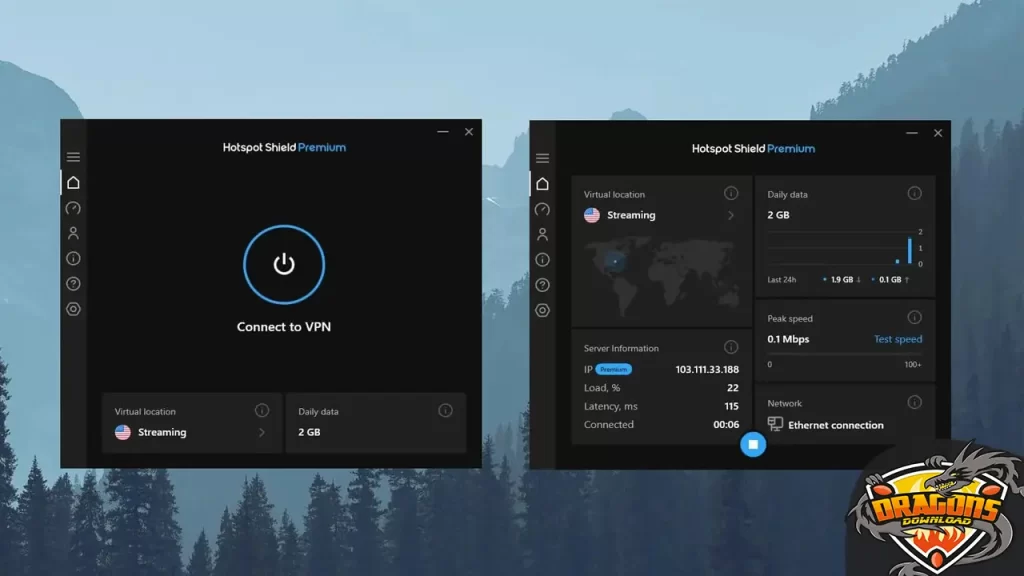Viewport: 1024px width, 576px height.
Task: Click help question icon in right window sidebar
Action: (542, 285)
